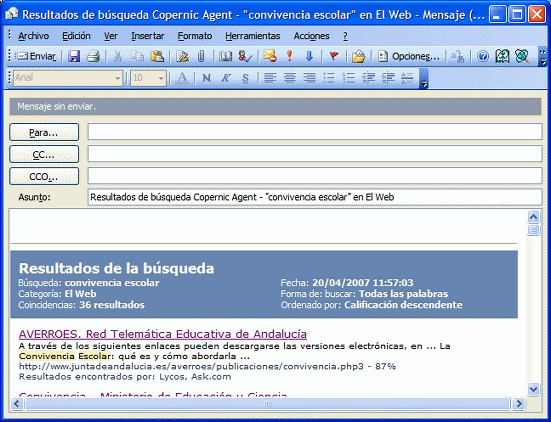Click the signature pencil icon
The height and width of the screenshot is (422, 551).
point(182,56)
